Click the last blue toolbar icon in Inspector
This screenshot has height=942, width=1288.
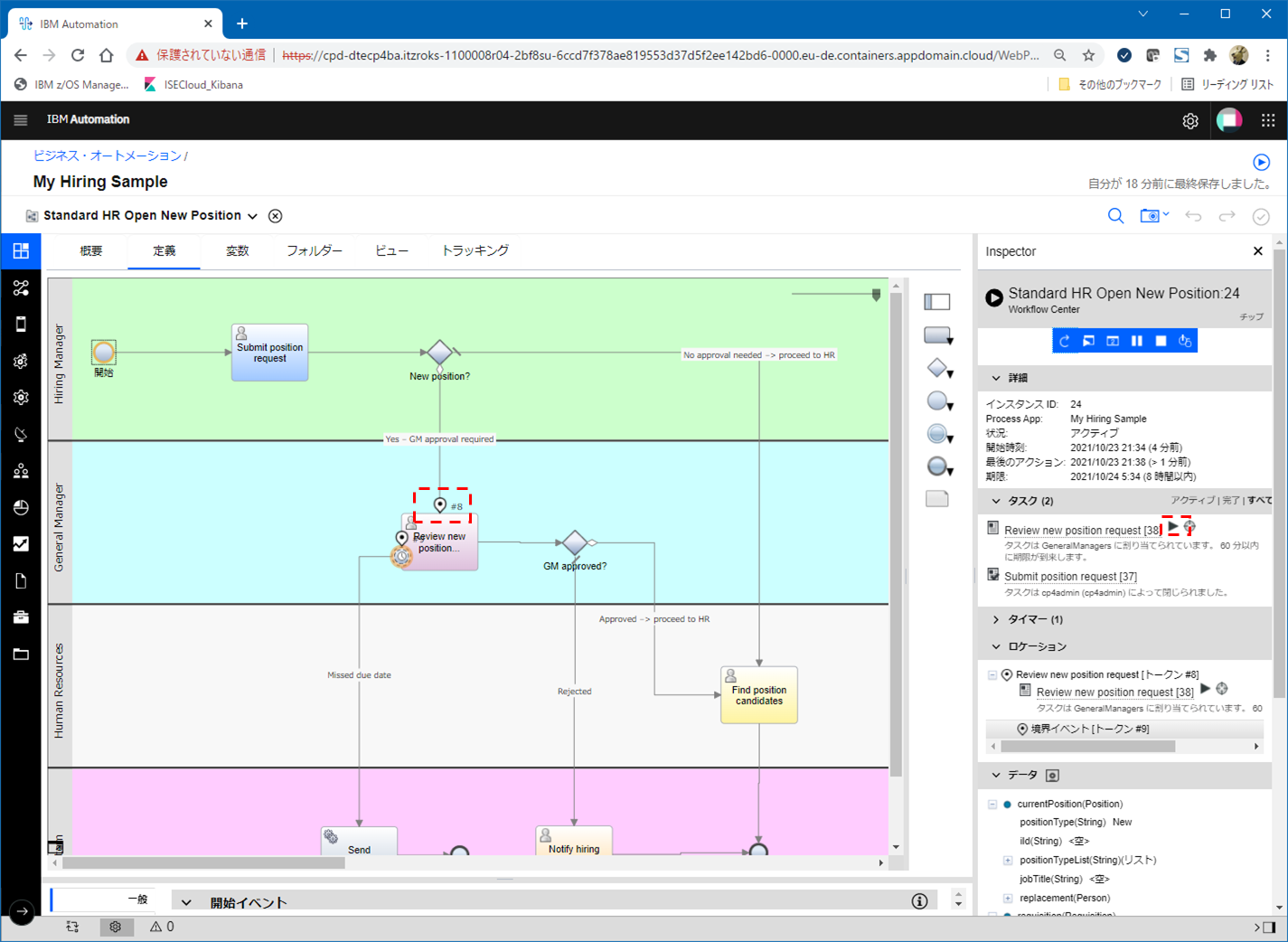tap(1185, 341)
